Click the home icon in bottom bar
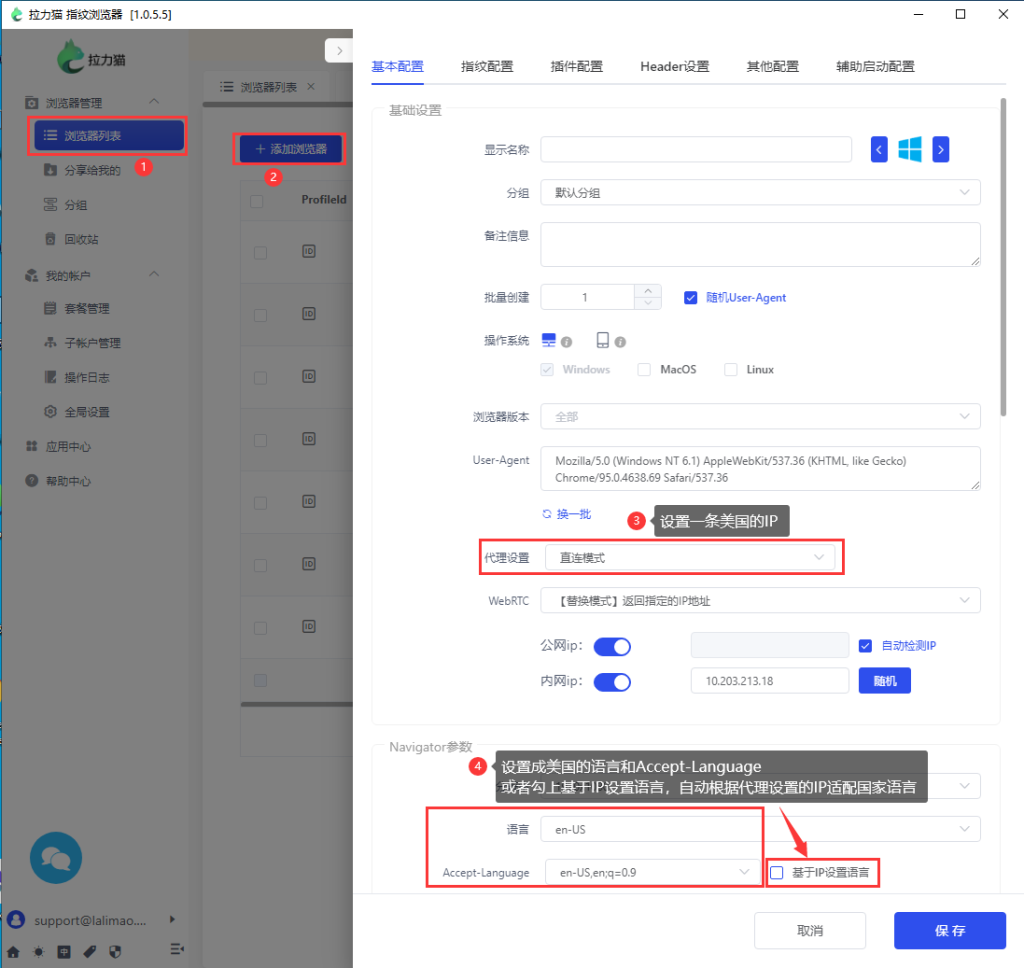 (x=13, y=951)
